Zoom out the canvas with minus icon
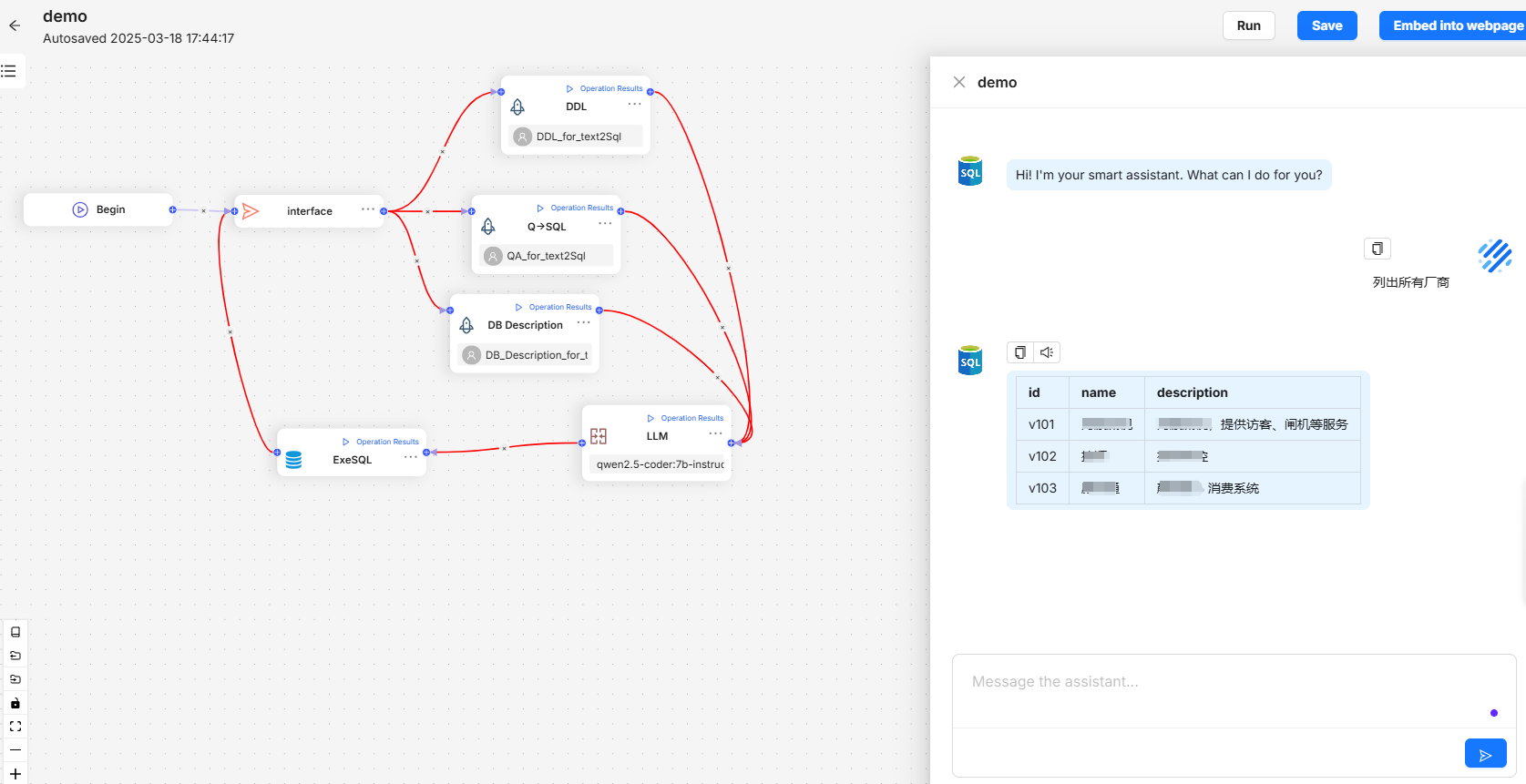Image resolution: width=1526 pixels, height=784 pixels. click(15, 749)
